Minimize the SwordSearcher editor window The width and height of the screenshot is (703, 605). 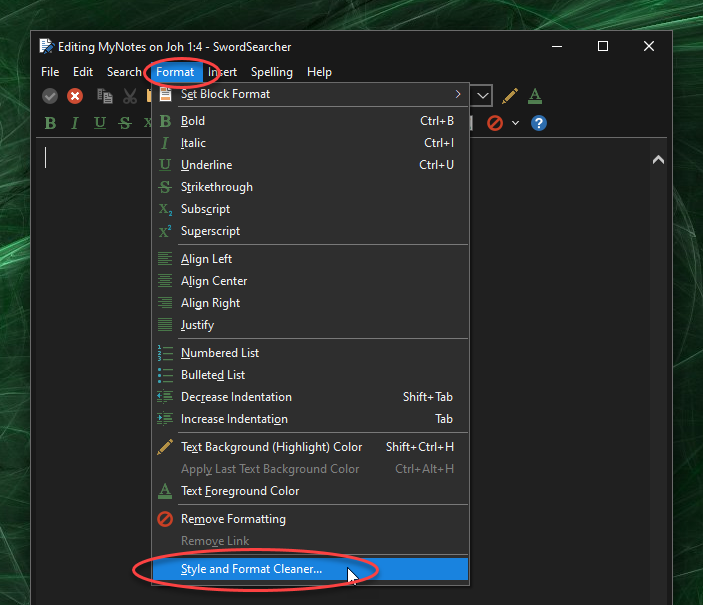[x=557, y=46]
